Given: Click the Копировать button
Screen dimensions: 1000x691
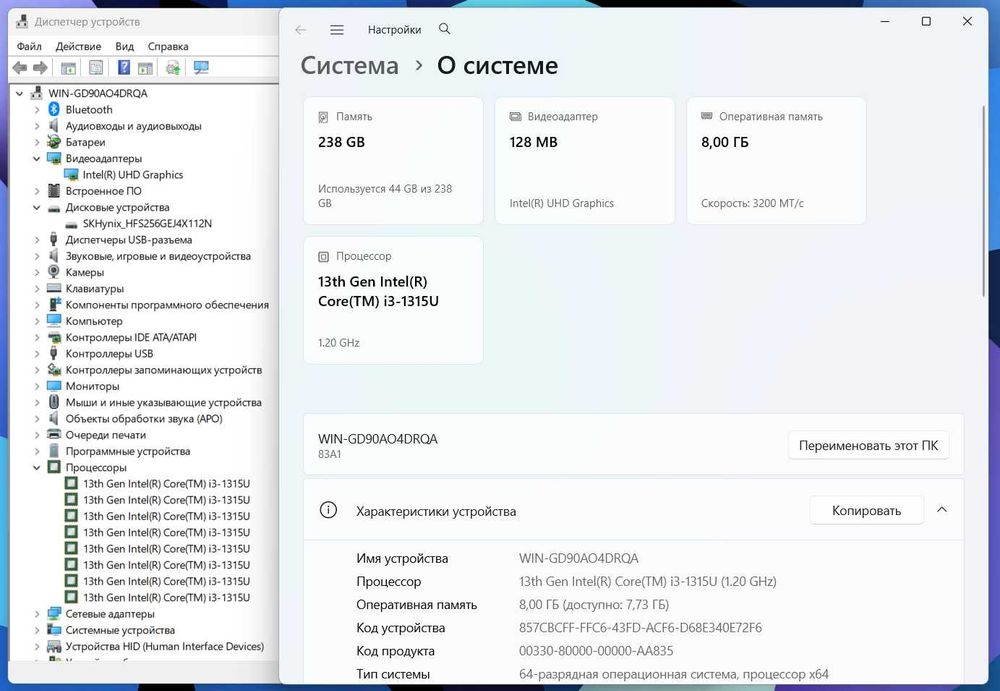Looking at the screenshot, I should click(866, 510).
